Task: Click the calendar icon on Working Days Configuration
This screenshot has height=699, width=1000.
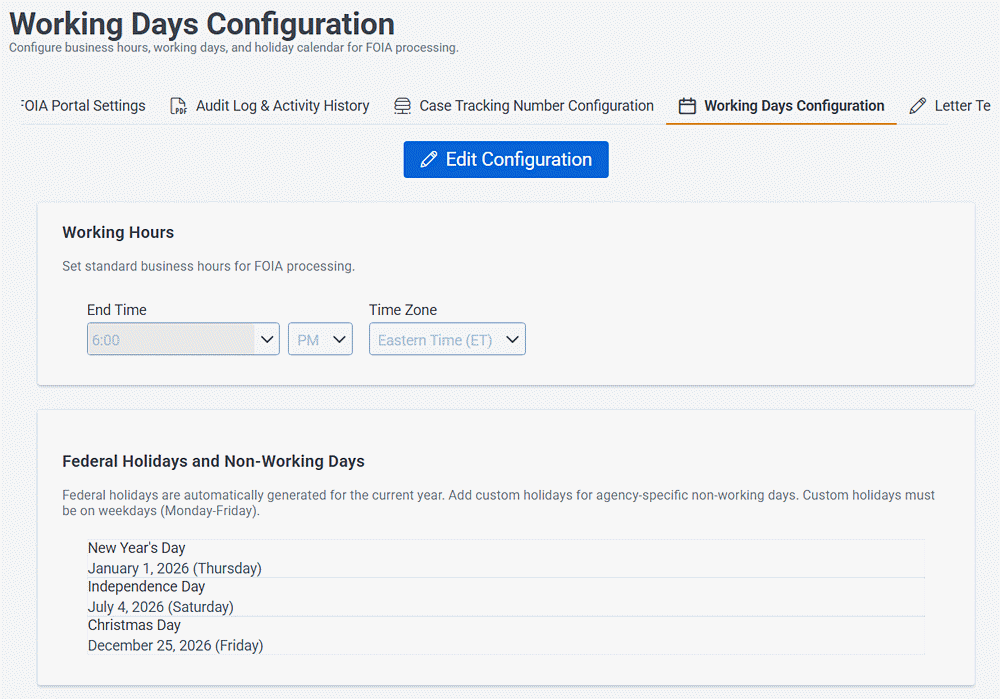Action: coord(686,105)
